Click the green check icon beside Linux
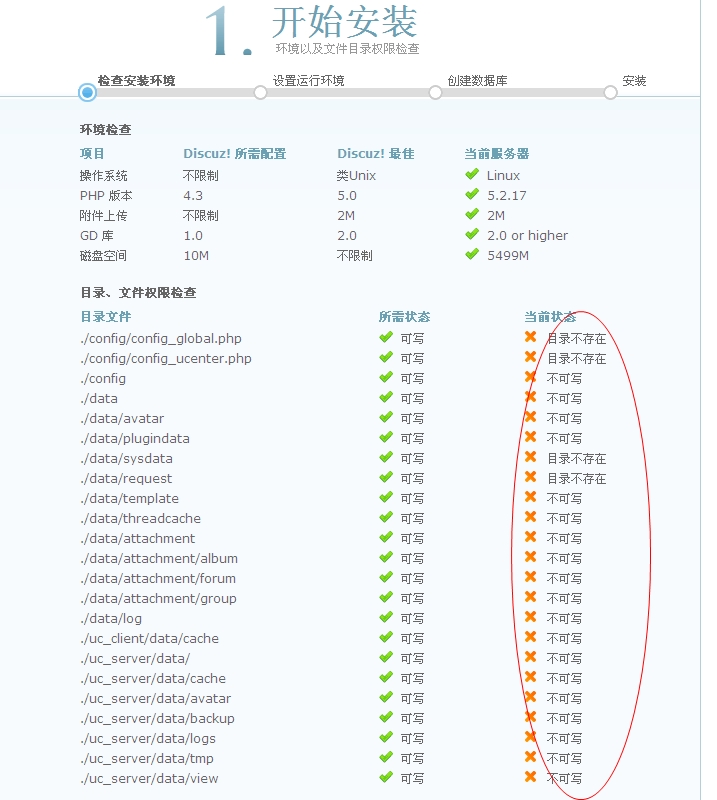The width and height of the screenshot is (717, 800). 472,174
